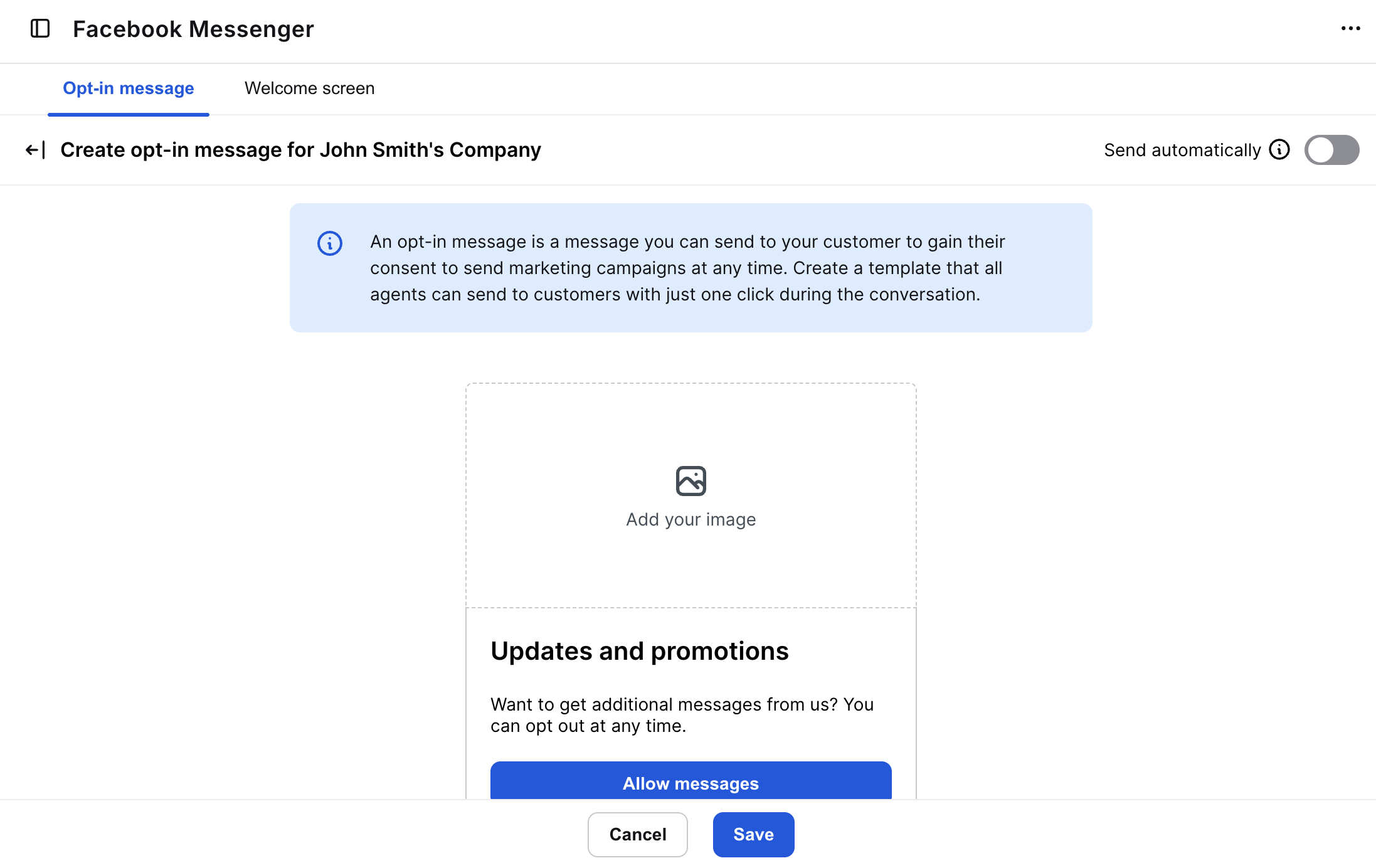Click the 'Send automatically' label text
This screenshot has width=1376, height=868.
pyautogui.click(x=1182, y=150)
